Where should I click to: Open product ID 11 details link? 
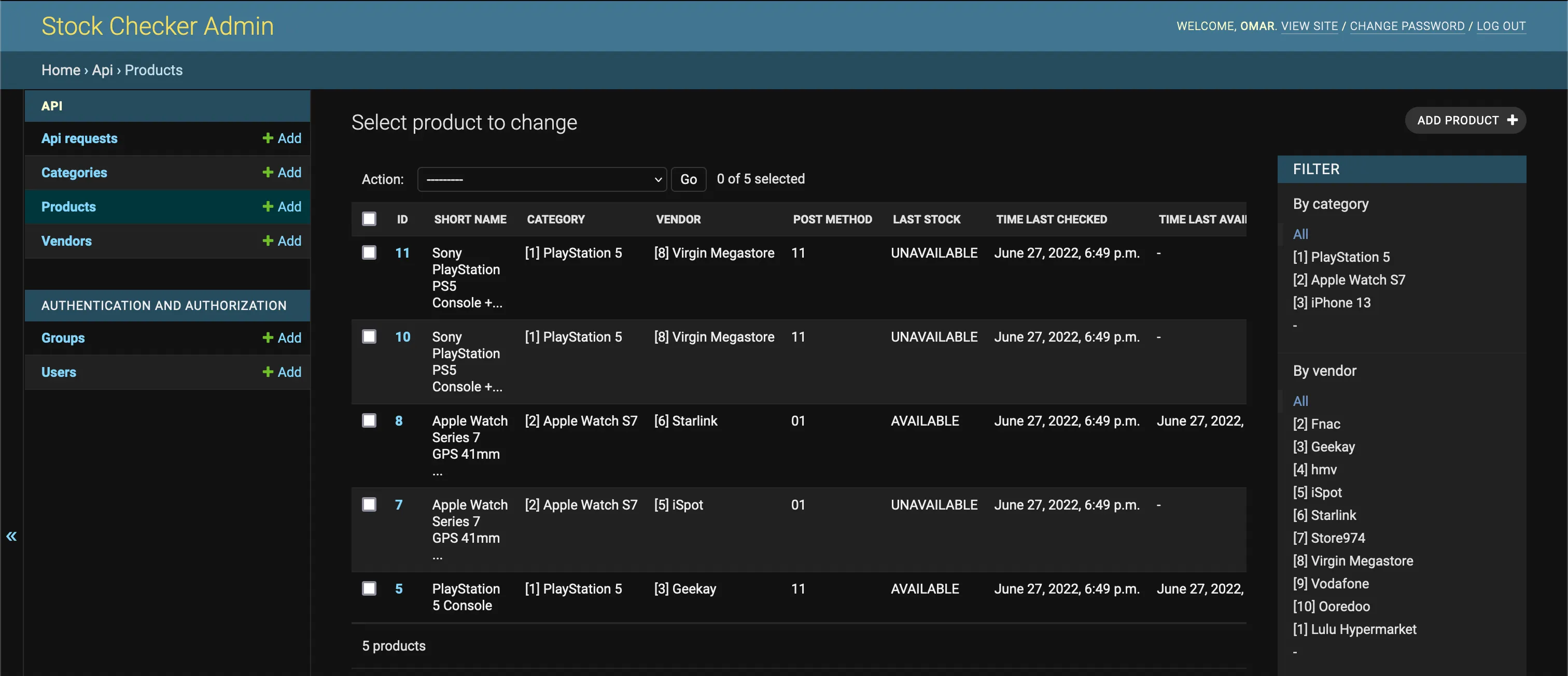(402, 252)
